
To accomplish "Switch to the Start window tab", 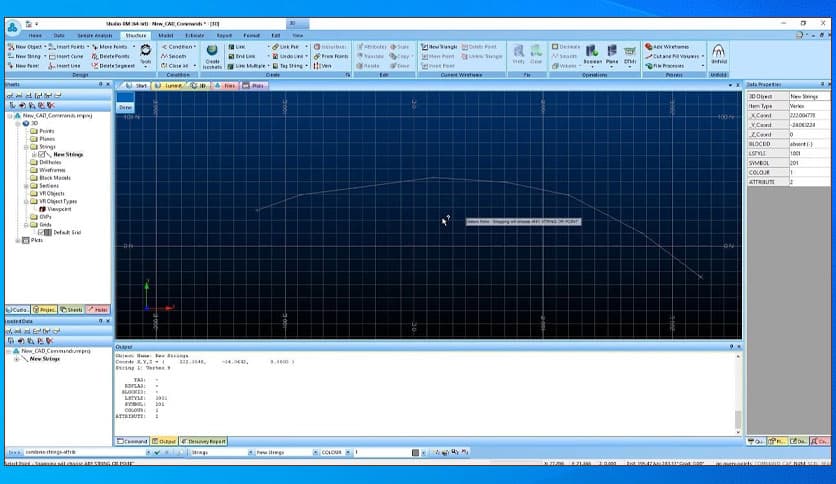I will pyautogui.click(x=136, y=86).
